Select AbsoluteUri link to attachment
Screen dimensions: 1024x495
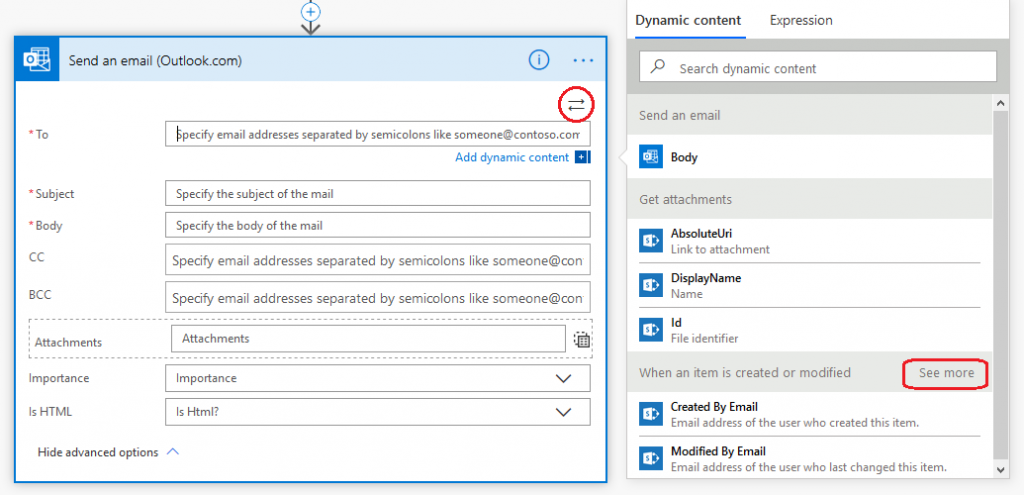point(810,241)
